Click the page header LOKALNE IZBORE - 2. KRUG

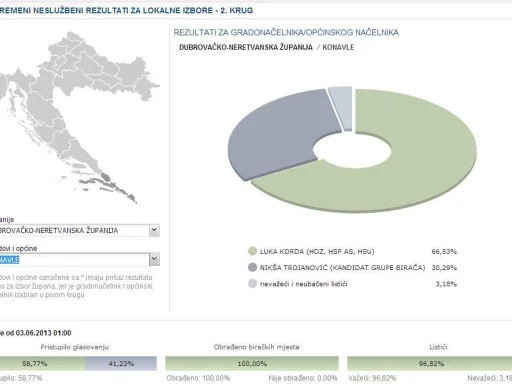(x=198, y=10)
